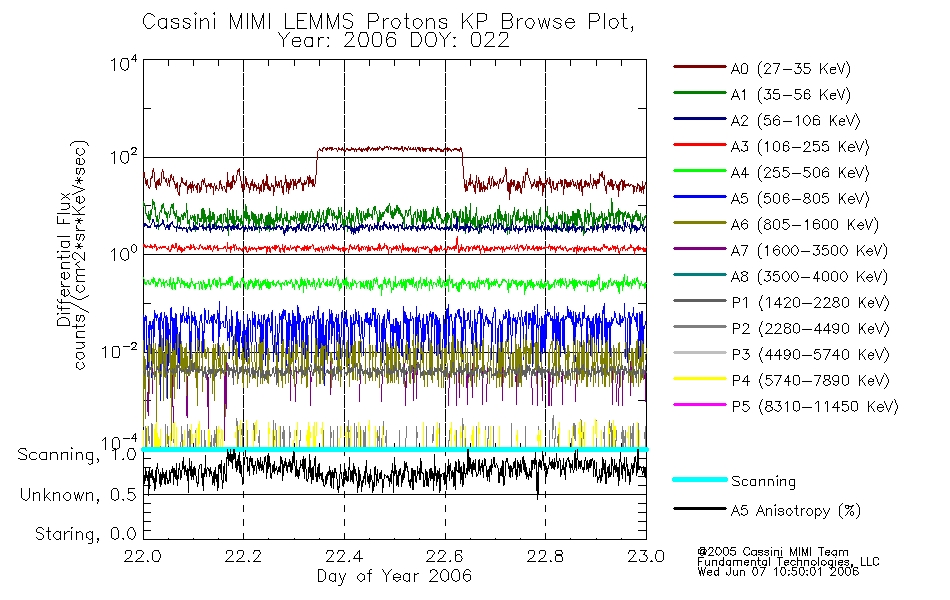Click the A6 (805-1600 KeV) legend label
The width and height of the screenshot is (950, 600).
click(x=805, y=225)
